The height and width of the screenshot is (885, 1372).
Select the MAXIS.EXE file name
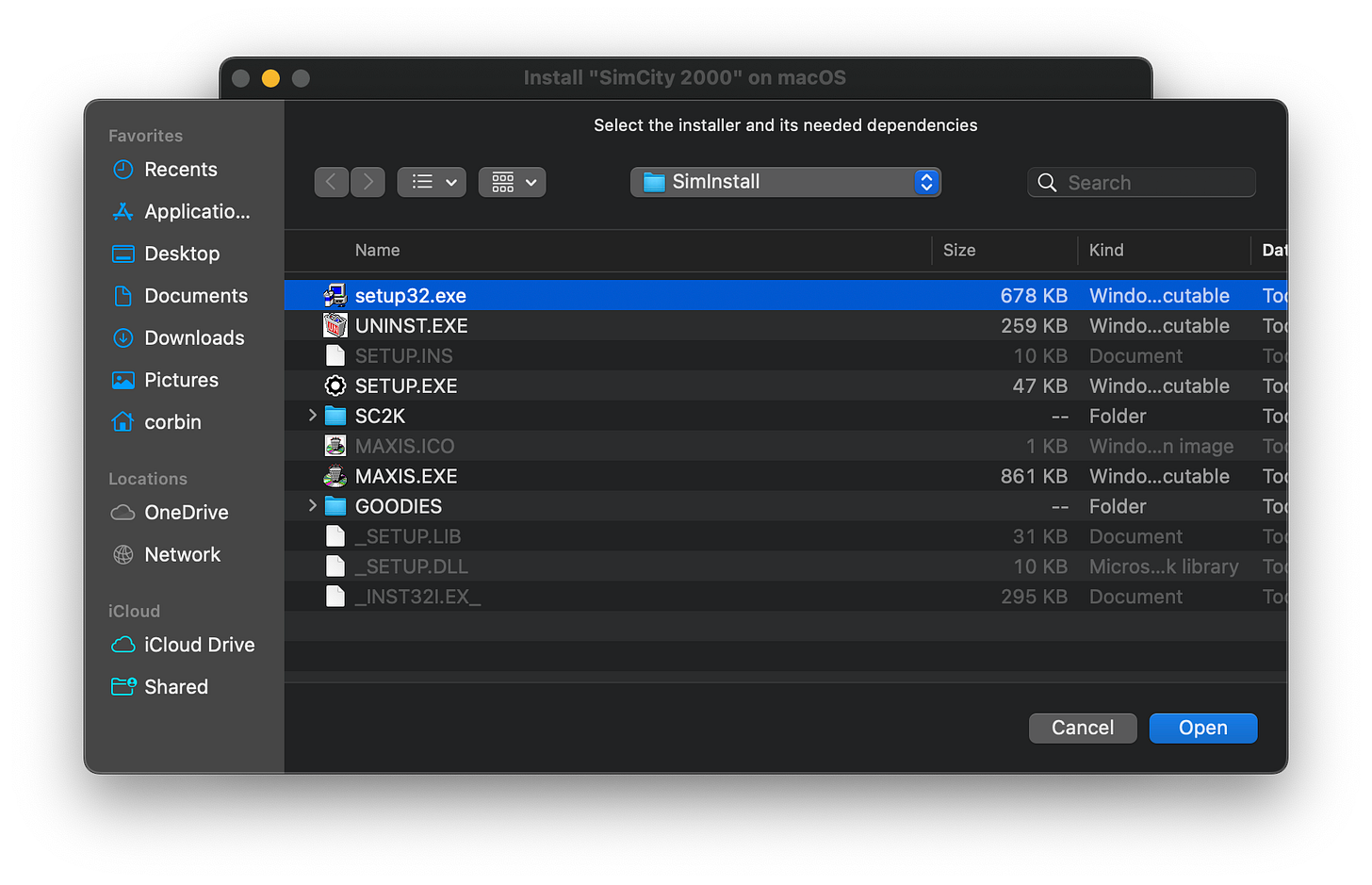(406, 476)
